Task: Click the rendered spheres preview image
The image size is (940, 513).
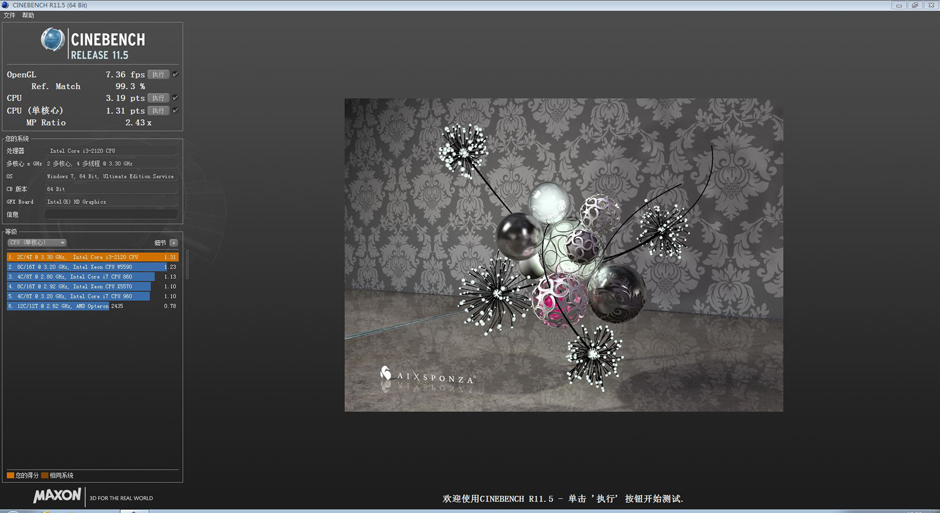Action: coord(564,255)
